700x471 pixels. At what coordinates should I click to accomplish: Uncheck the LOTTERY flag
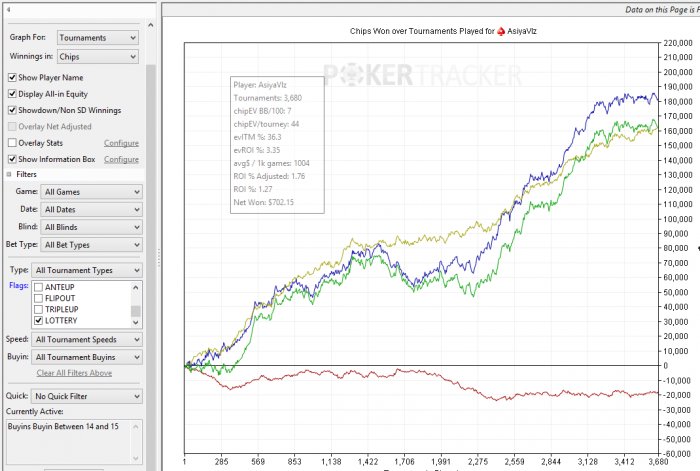coord(38,321)
